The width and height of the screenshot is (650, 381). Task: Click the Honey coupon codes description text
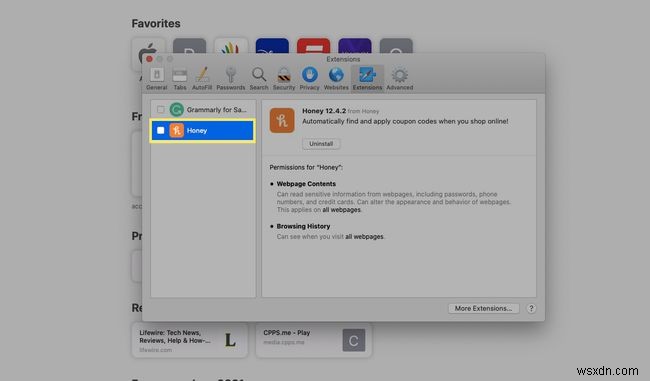(405, 121)
